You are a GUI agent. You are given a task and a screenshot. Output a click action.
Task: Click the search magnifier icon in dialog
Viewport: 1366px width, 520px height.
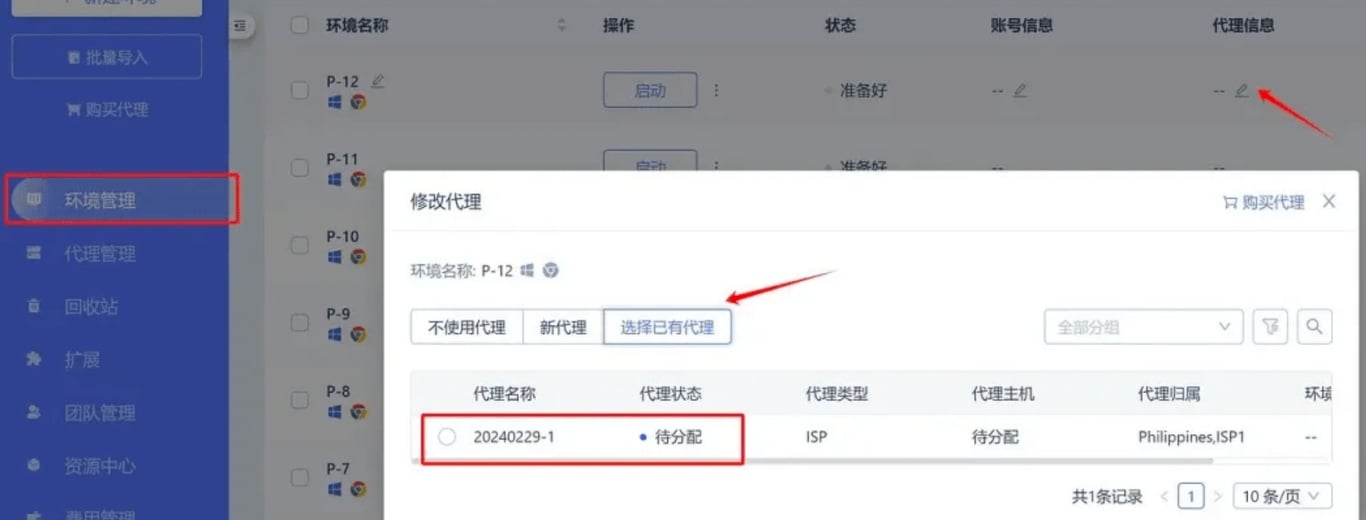(1314, 326)
